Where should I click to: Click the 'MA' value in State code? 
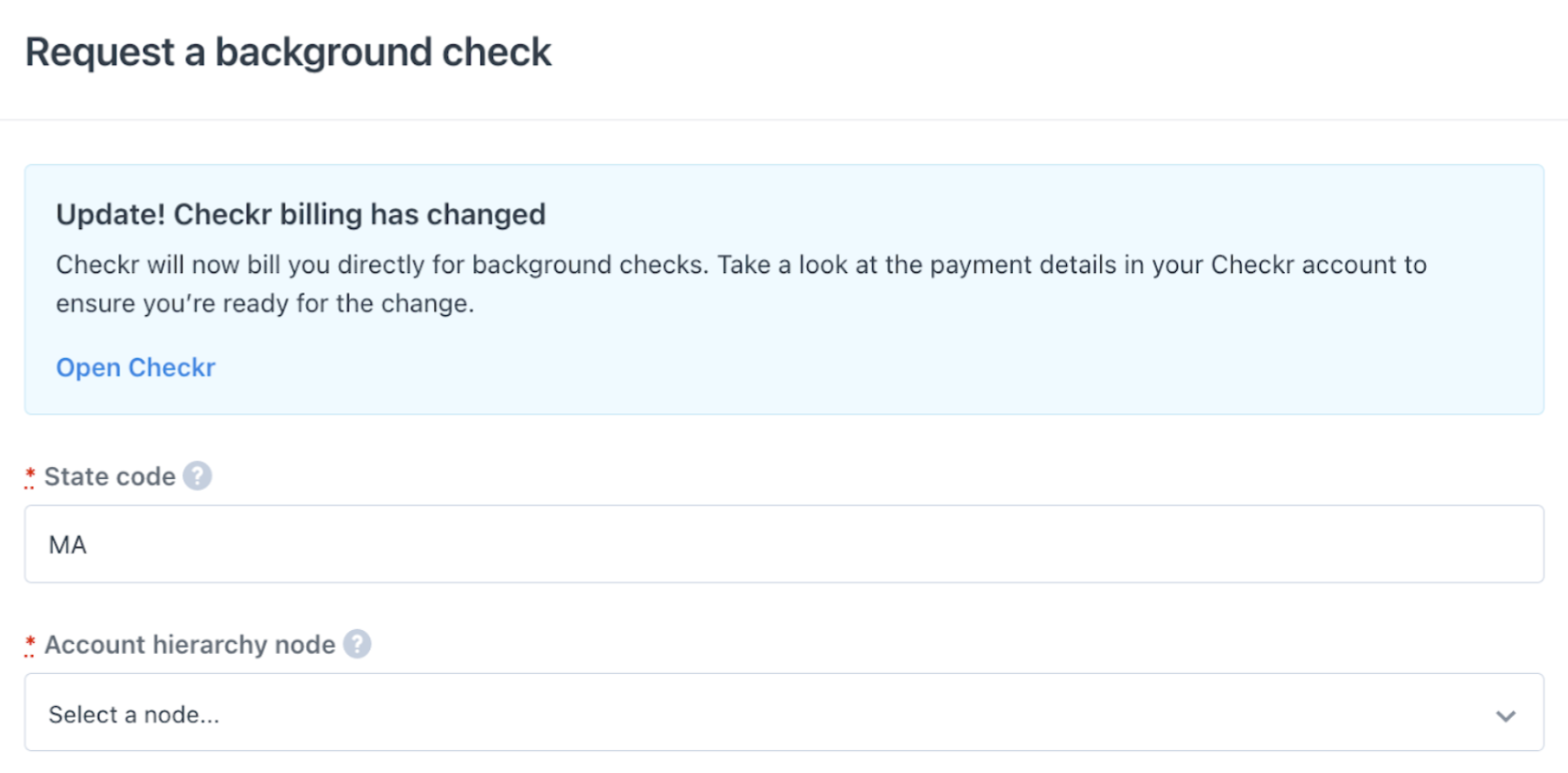point(68,545)
